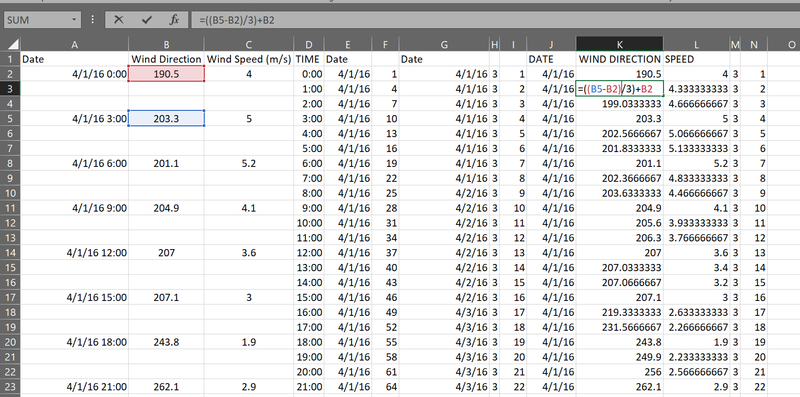
Task: Click the 'SPEED' header cell
Action: pyautogui.click(x=696, y=59)
